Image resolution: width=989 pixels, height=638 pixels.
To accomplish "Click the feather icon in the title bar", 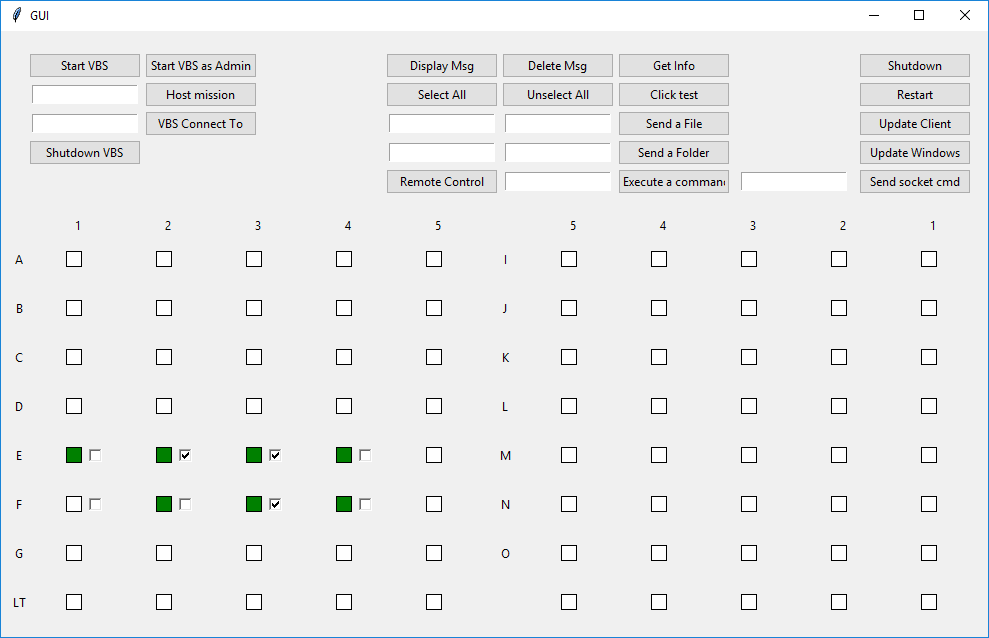I will pyautogui.click(x=16, y=15).
